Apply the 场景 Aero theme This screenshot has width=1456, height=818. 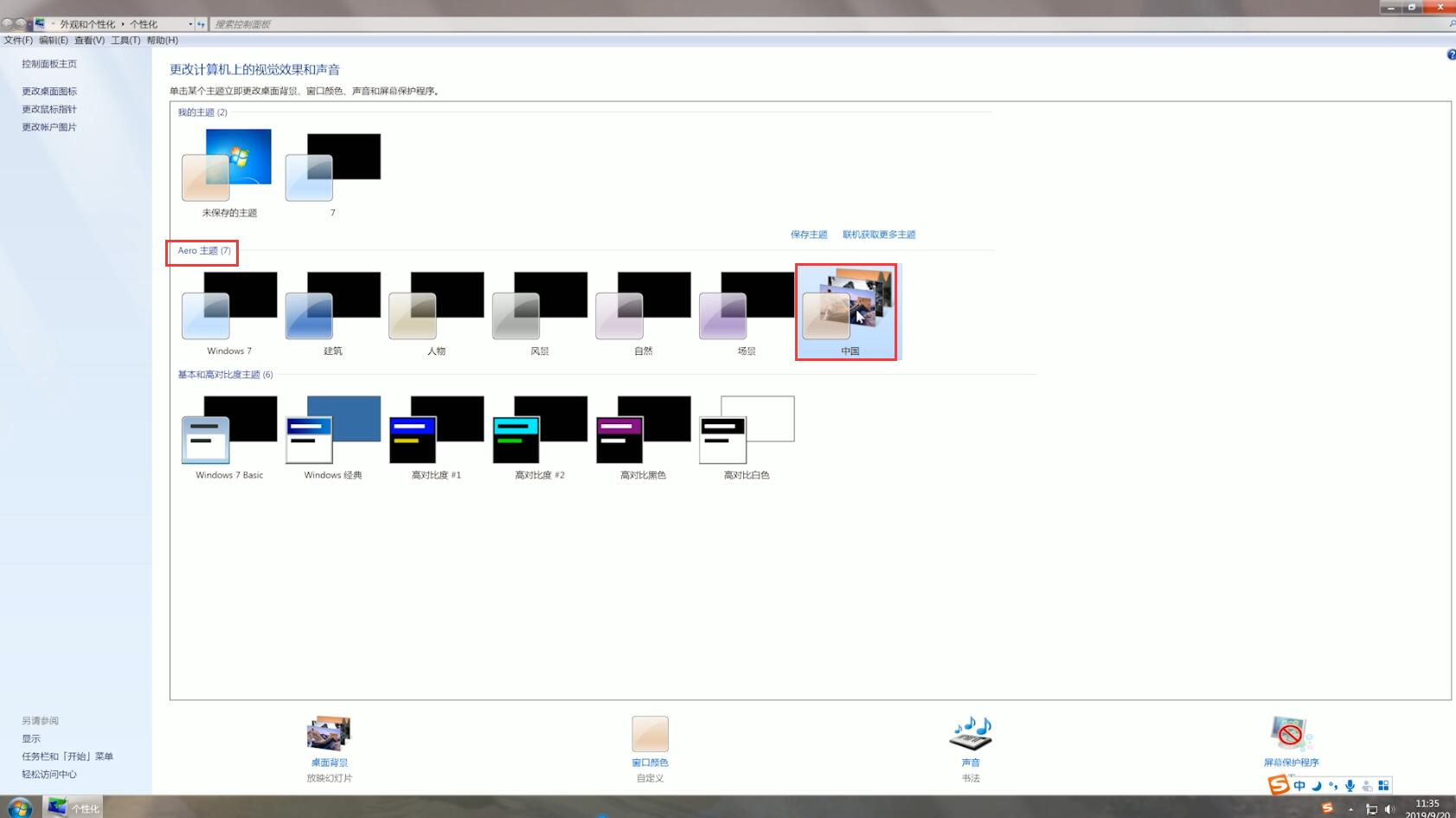[747, 312]
